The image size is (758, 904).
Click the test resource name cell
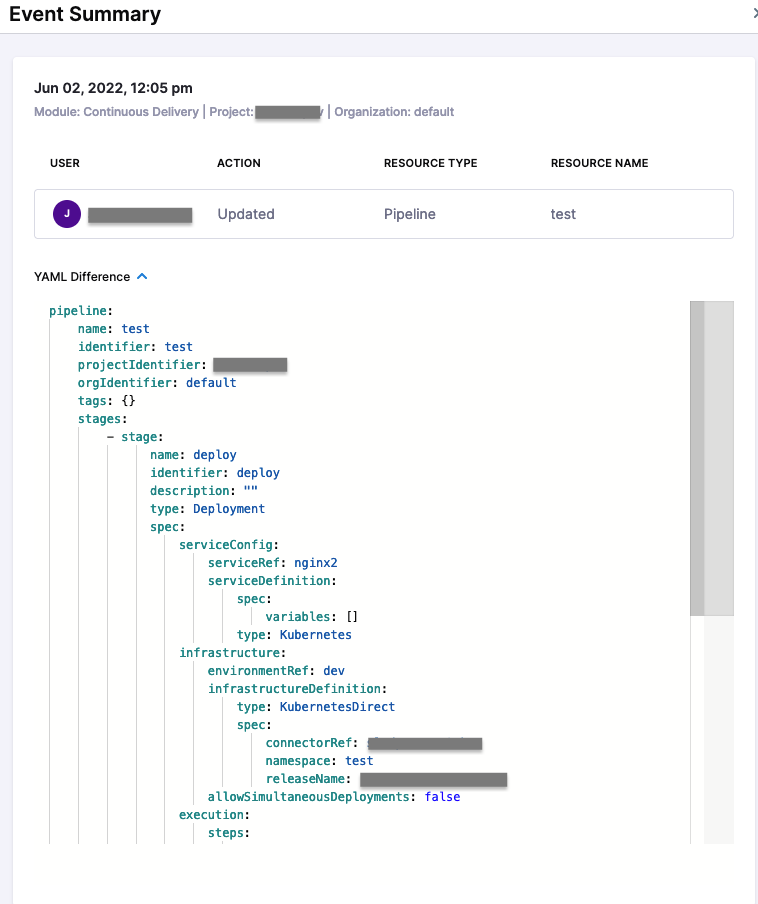point(563,214)
